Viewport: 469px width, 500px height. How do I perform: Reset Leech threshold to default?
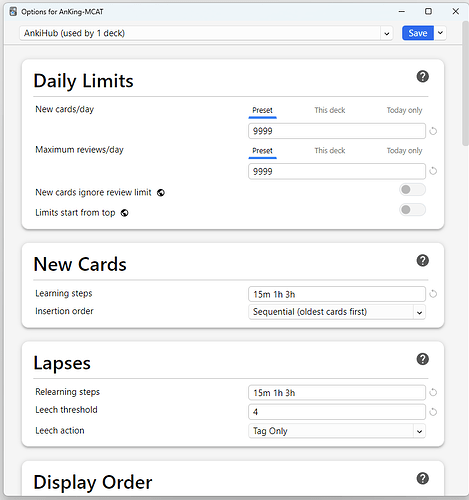pyautogui.click(x=433, y=412)
